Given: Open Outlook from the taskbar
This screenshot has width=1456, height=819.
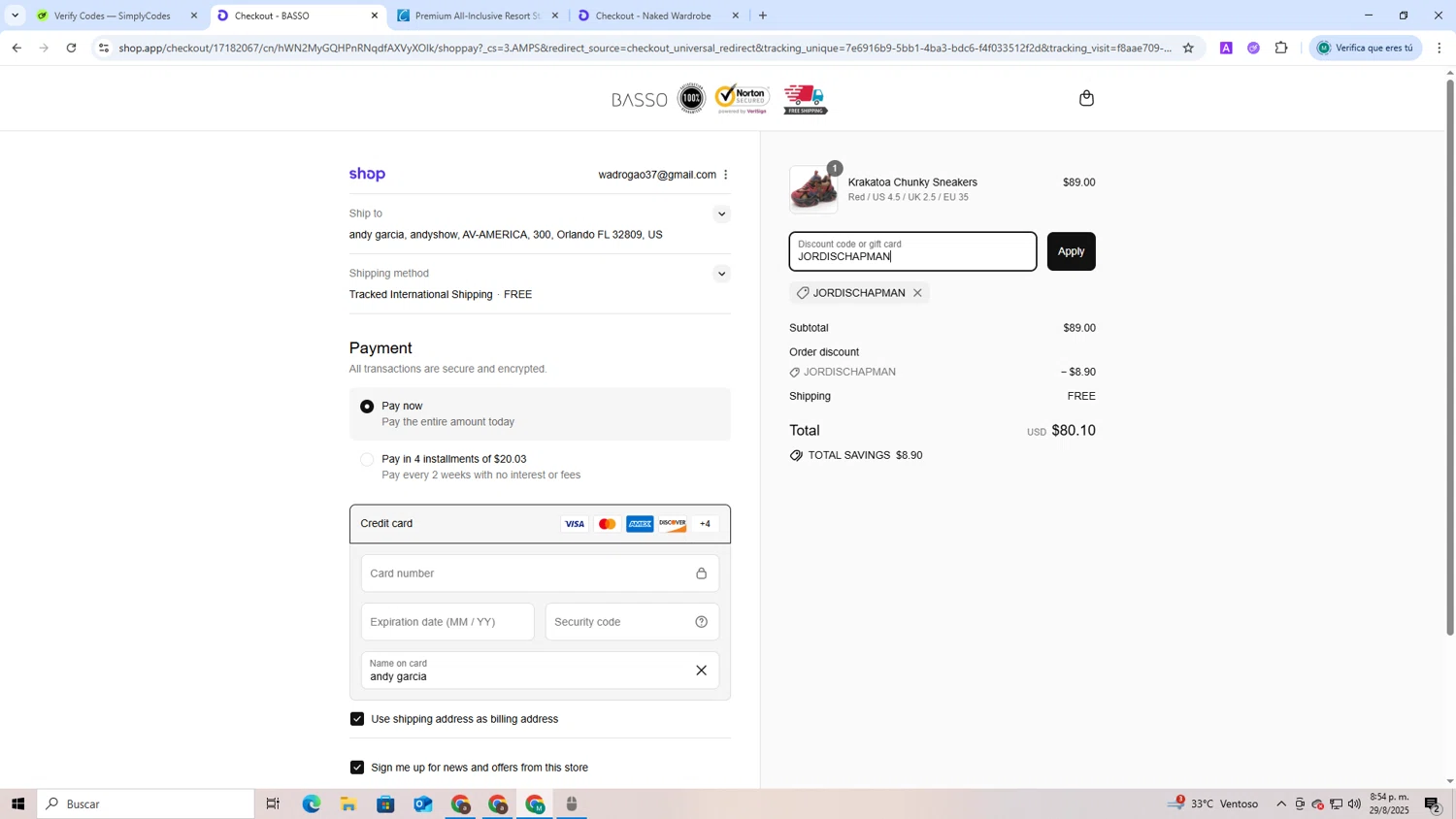Looking at the screenshot, I should coord(423,804).
